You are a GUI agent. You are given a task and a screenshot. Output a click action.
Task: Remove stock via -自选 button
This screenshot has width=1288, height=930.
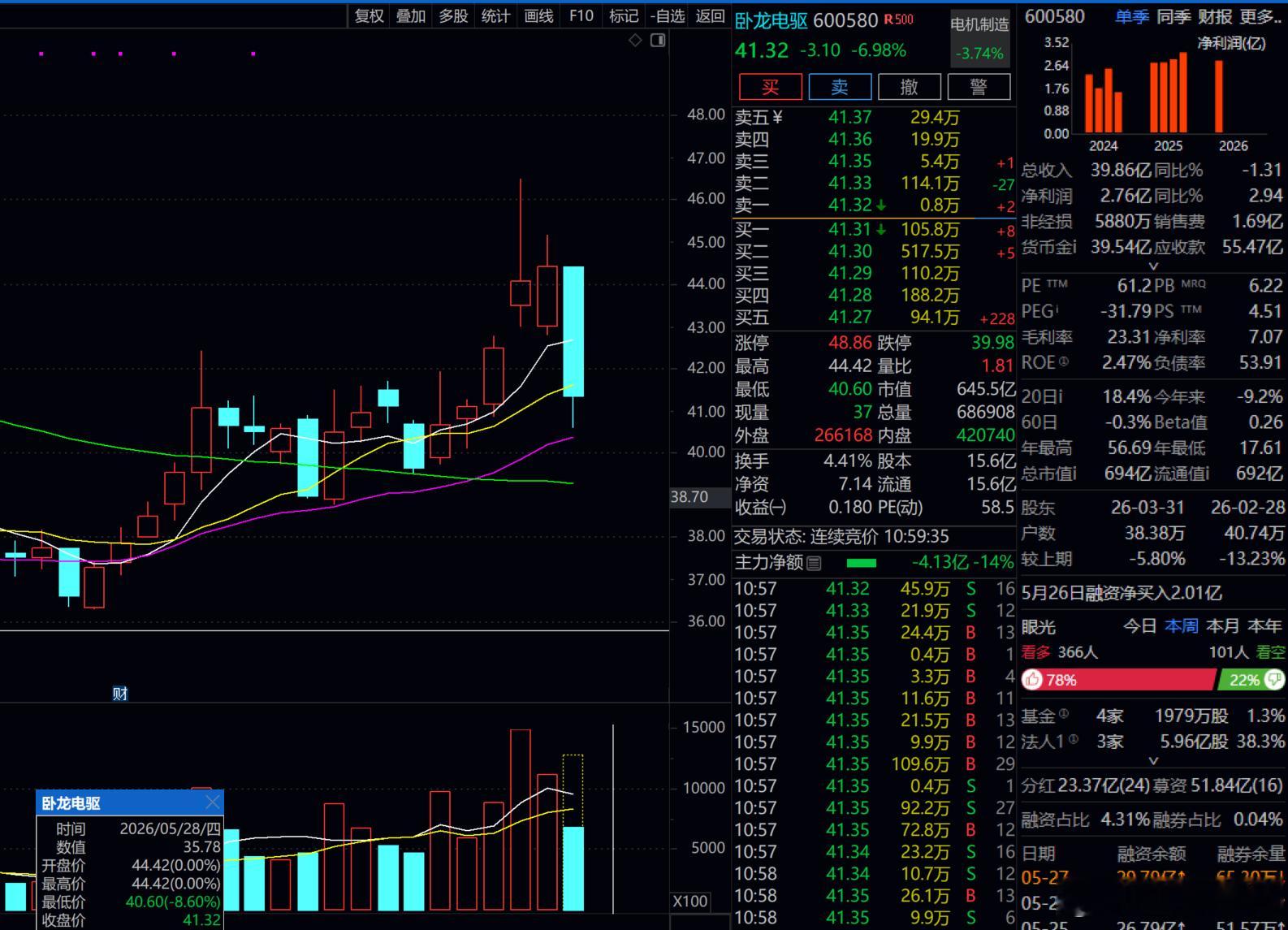tap(668, 15)
